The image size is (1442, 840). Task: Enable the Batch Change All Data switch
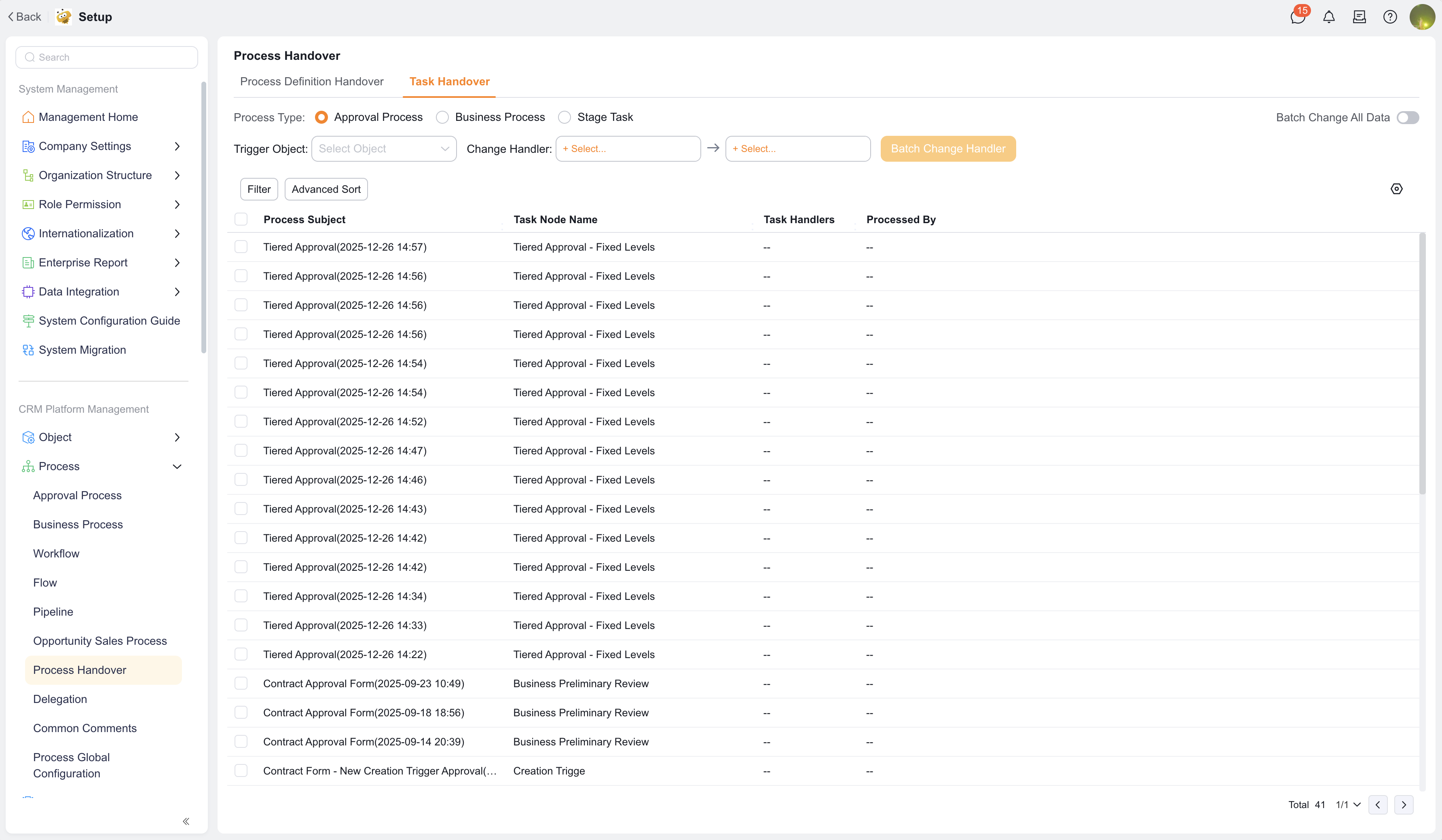(1407, 117)
